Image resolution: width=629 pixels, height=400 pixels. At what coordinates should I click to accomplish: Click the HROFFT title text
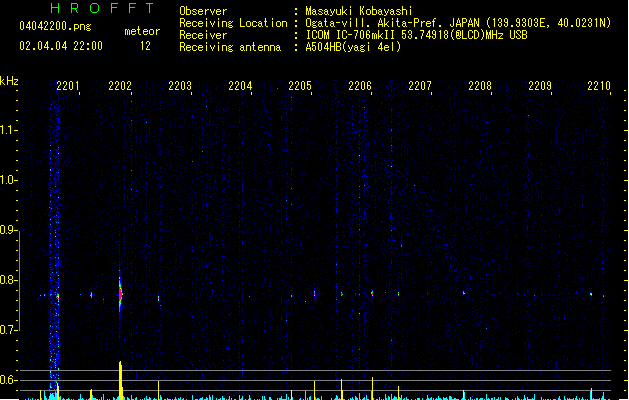pos(103,8)
